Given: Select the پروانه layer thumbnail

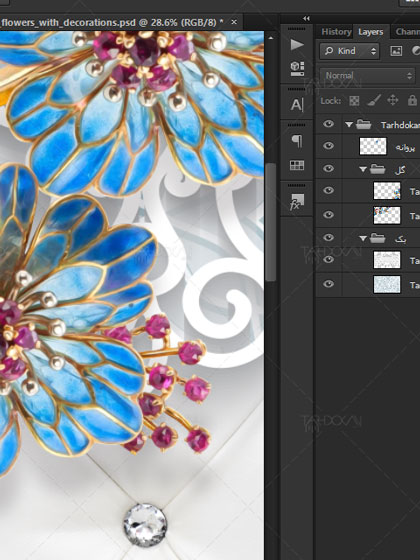Looking at the screenshot, I should click(373, 146).
